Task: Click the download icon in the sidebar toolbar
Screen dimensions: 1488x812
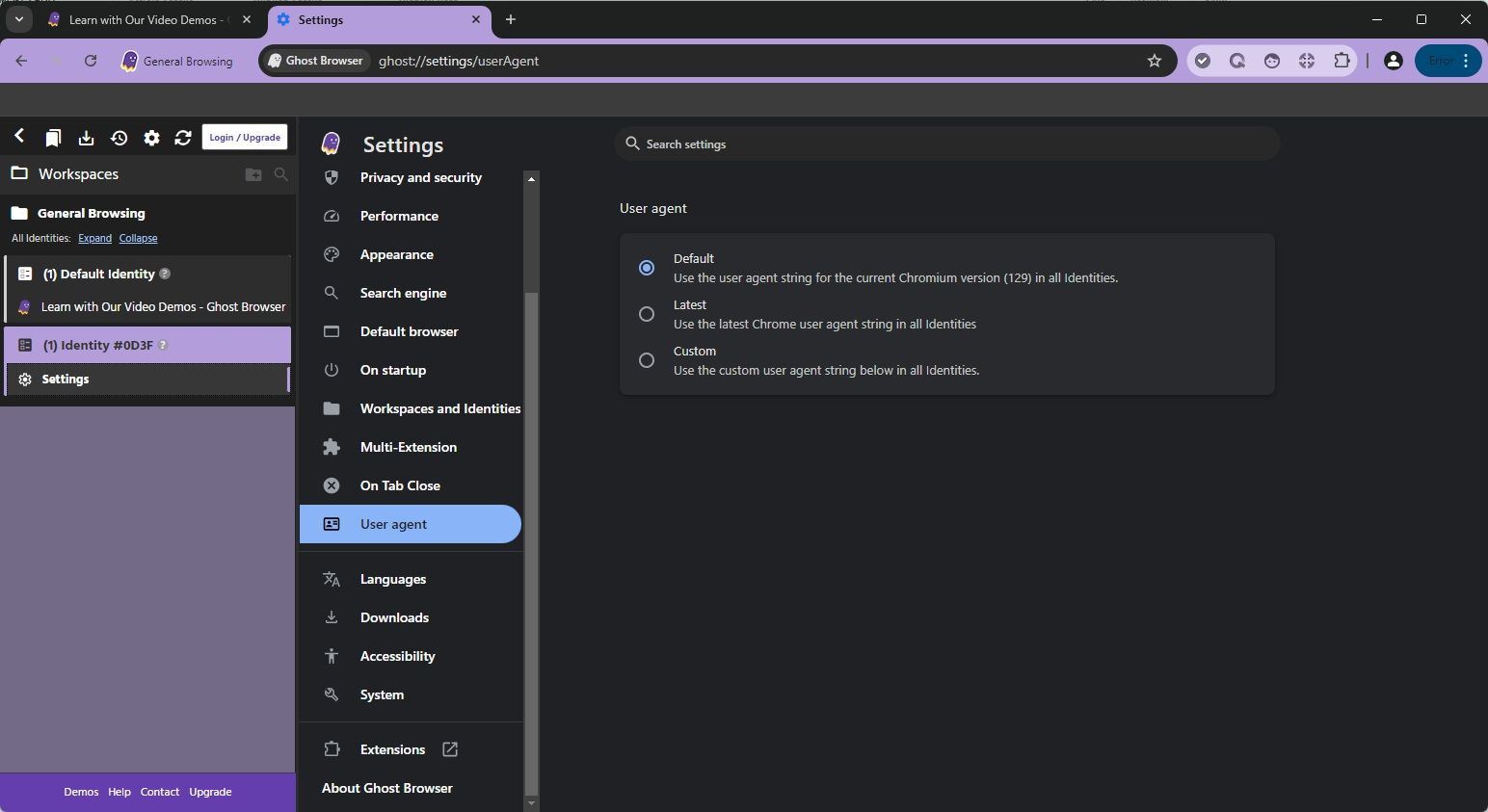Action: coord(86,138)
